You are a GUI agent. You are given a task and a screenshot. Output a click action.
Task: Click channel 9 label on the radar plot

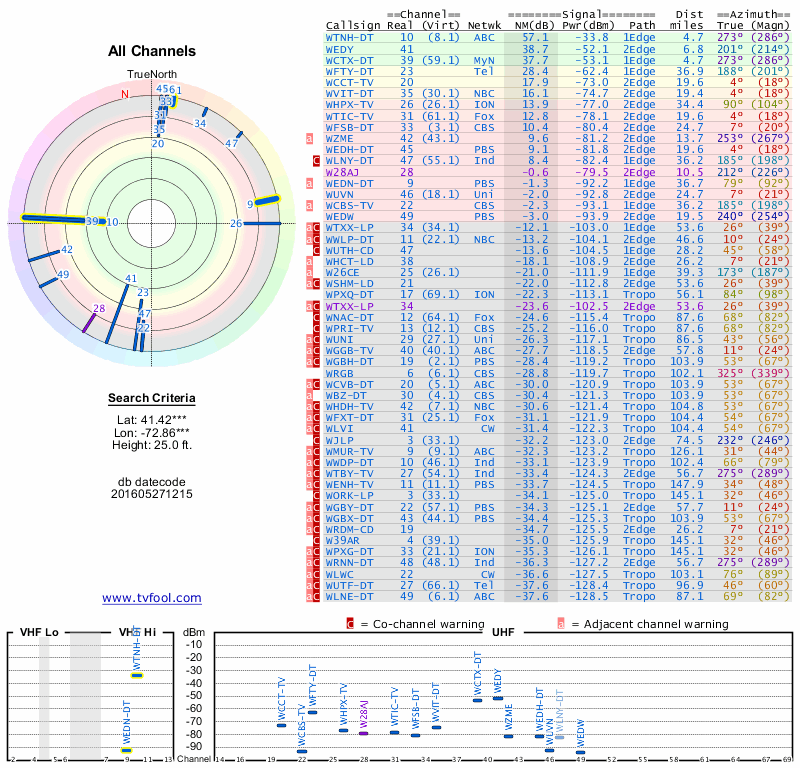coord(250,204)
